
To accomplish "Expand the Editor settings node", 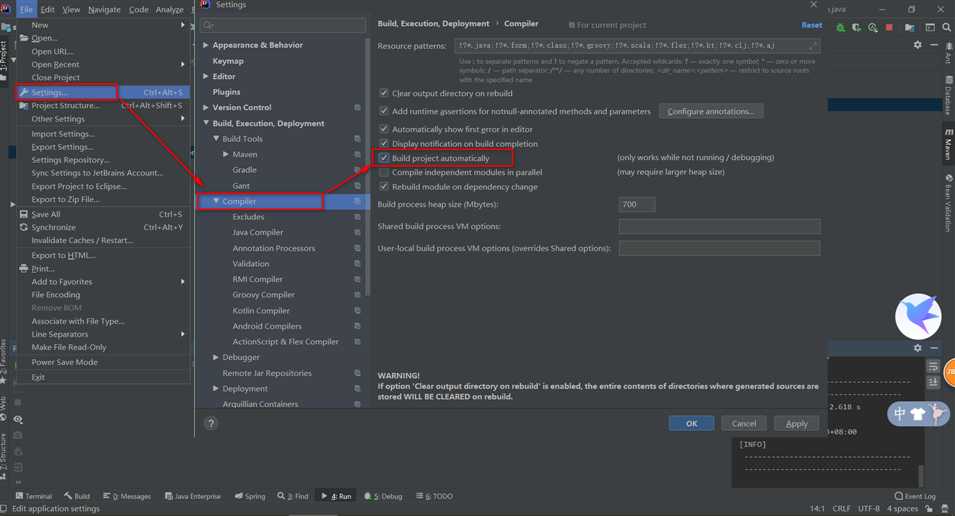I will pos(206,76).
